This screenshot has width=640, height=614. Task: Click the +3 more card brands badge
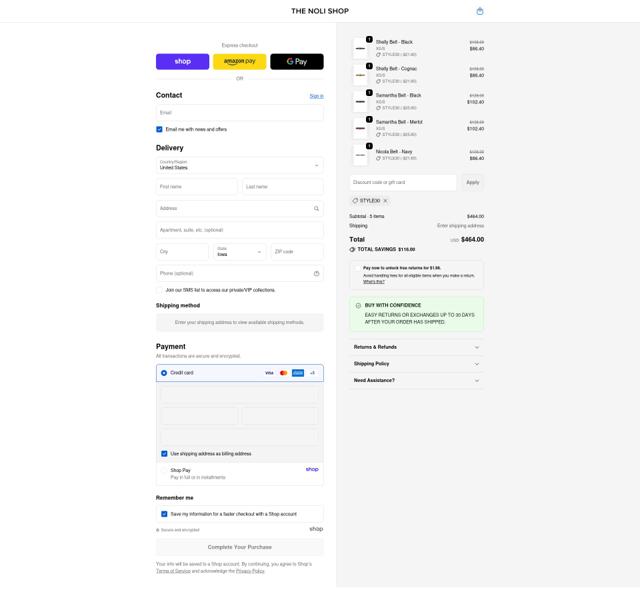(x=312, y=373)
